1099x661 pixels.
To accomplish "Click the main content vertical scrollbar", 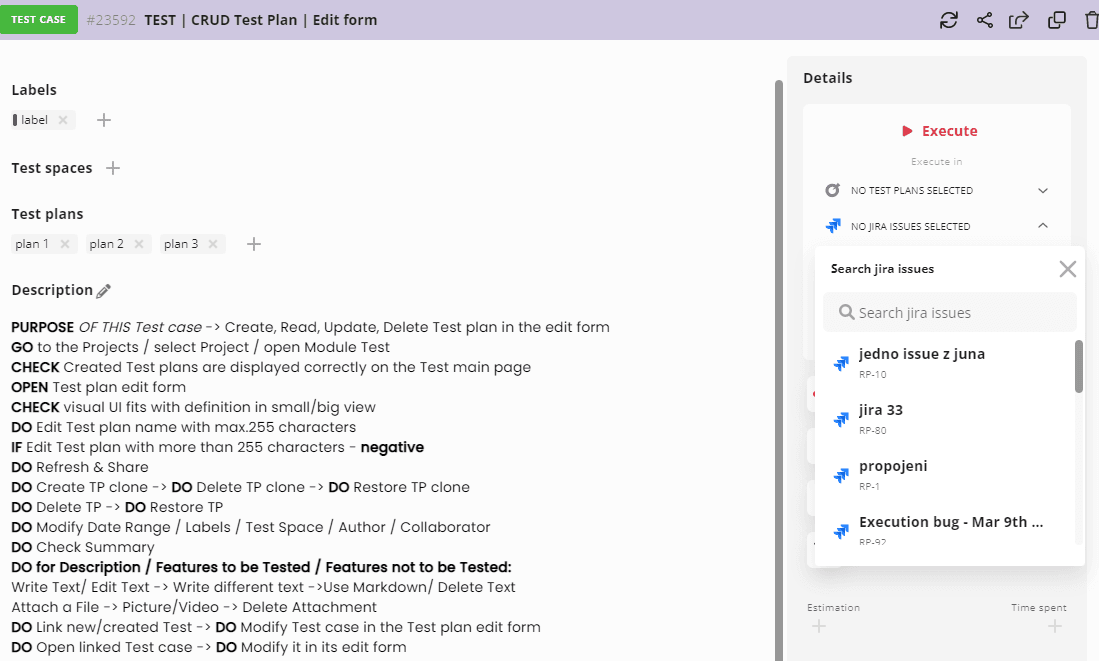I will [779, 370].
